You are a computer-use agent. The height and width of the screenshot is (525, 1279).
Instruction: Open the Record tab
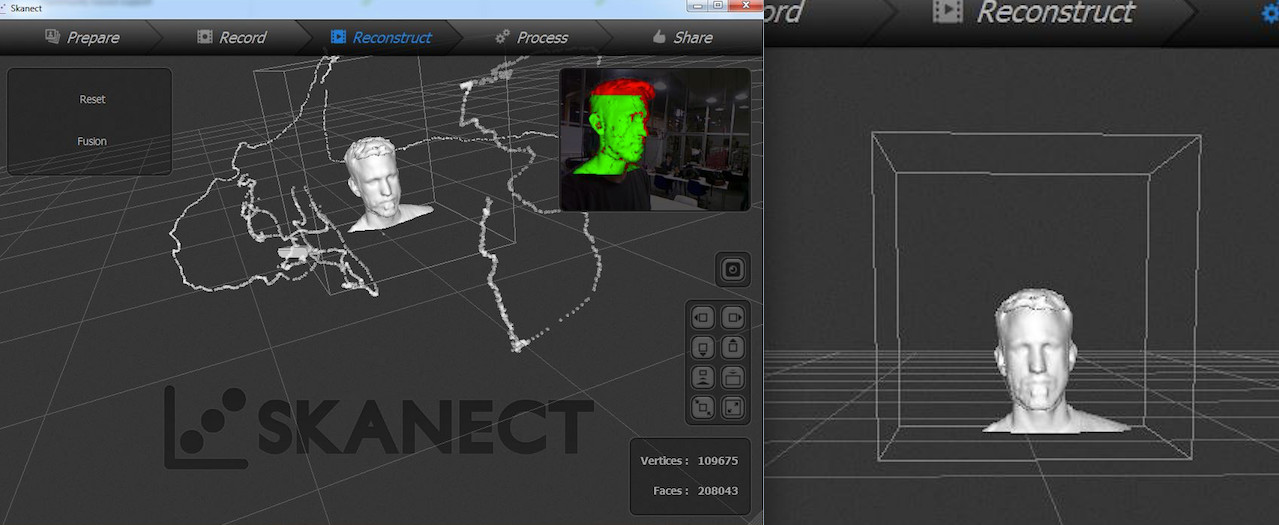click(x=231, y=37)
